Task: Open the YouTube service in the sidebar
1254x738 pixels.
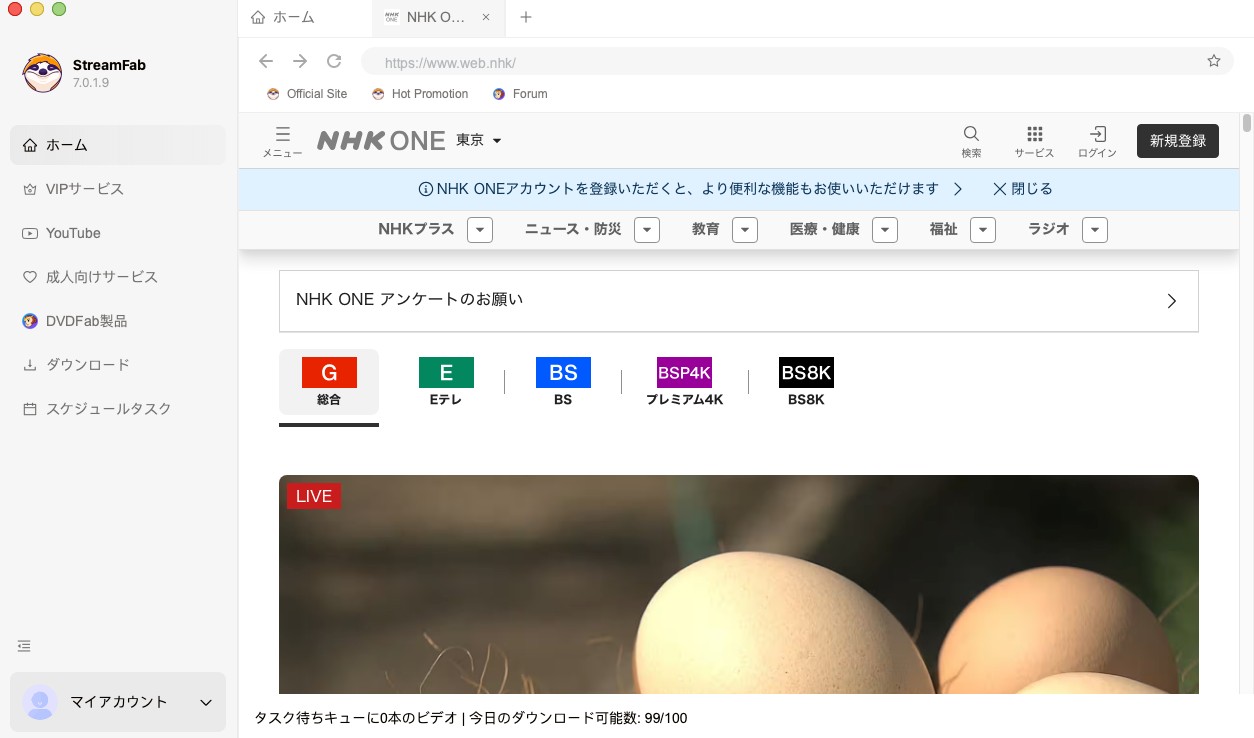Action: 75,233
